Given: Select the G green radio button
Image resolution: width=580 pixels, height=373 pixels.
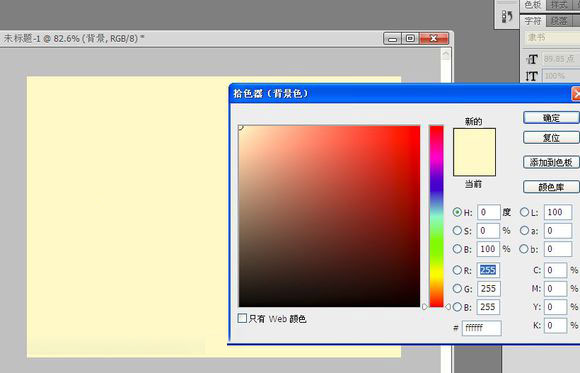Looking at the screenshot, I should (x=457, y=288).
